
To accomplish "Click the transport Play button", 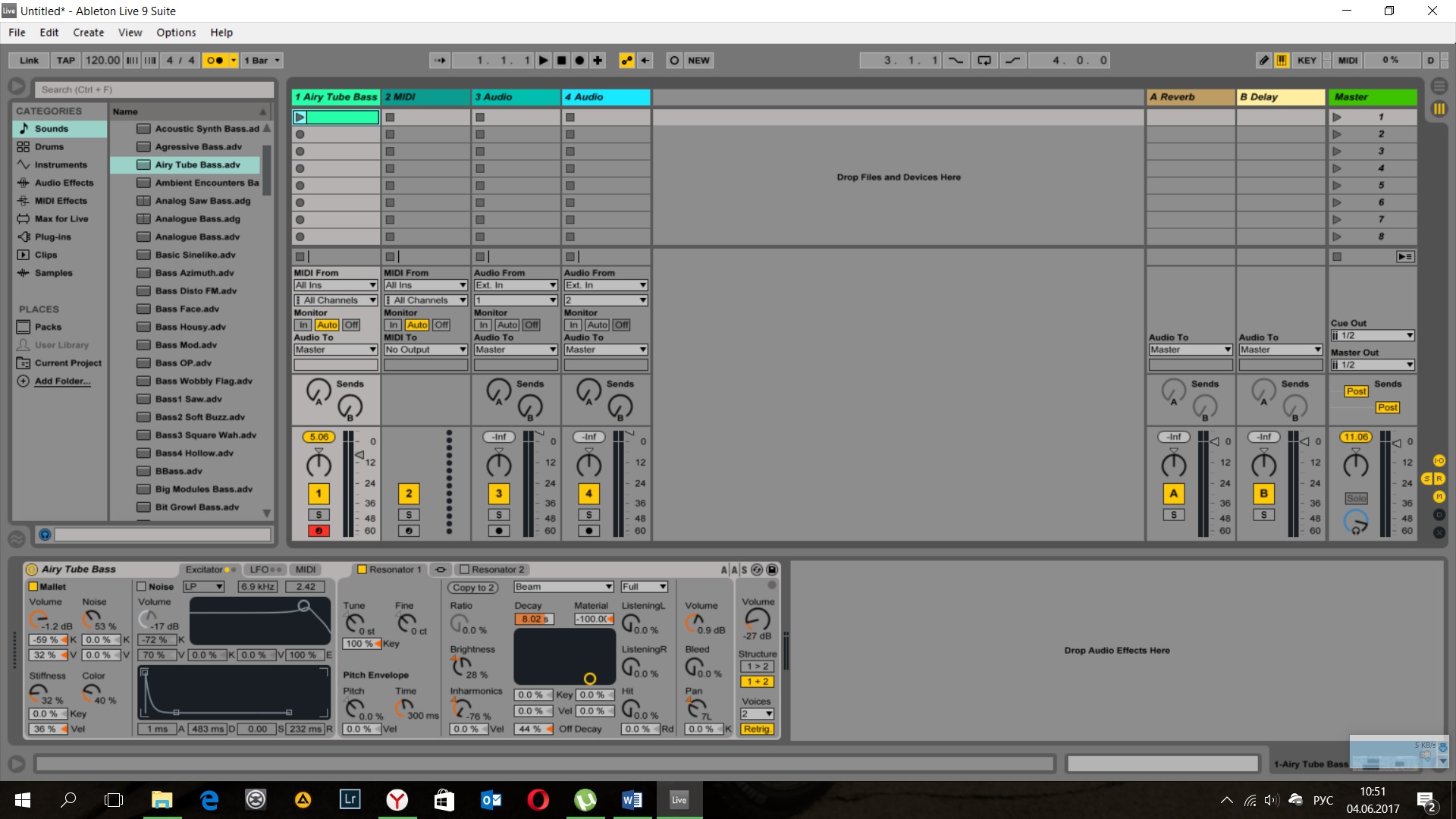I will pos(543,61).
